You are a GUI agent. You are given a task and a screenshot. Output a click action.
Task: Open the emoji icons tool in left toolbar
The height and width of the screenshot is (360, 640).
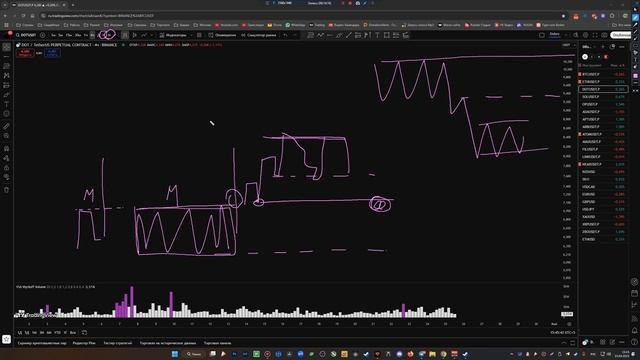[7, 114]
